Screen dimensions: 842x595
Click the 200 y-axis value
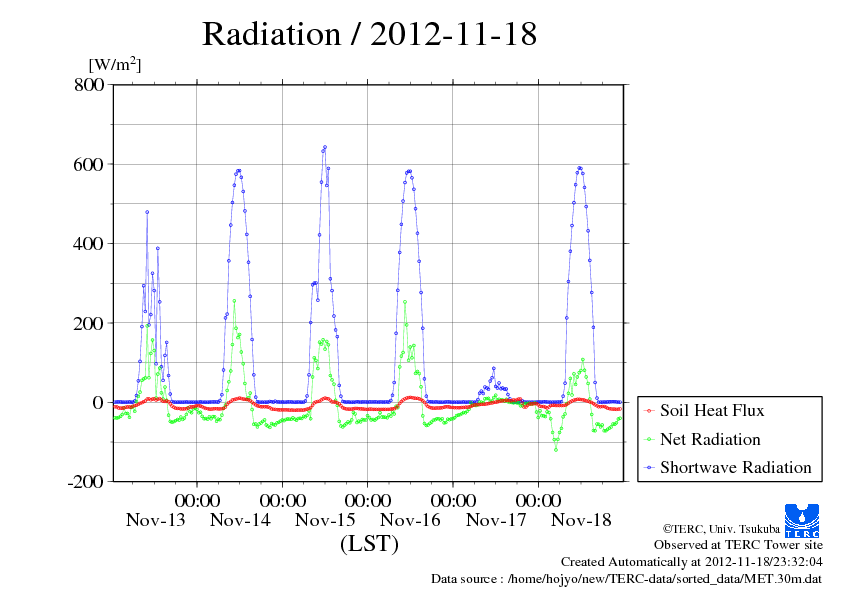coord(89,323)
